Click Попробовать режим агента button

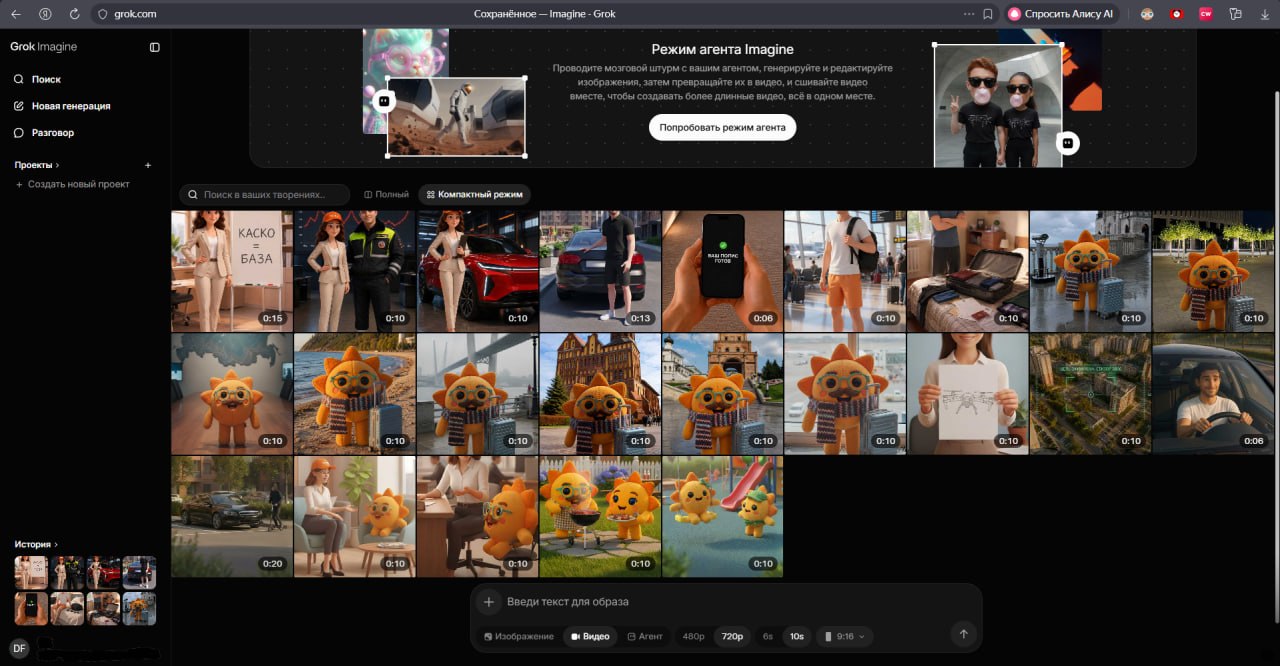722,127
